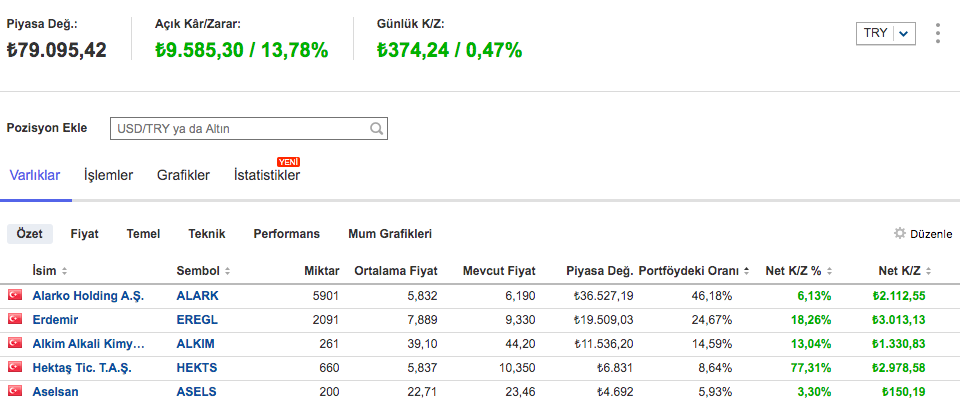Click the Turkish flag beside Erdemir
The image size is (961, 407).
pos(15,319)
